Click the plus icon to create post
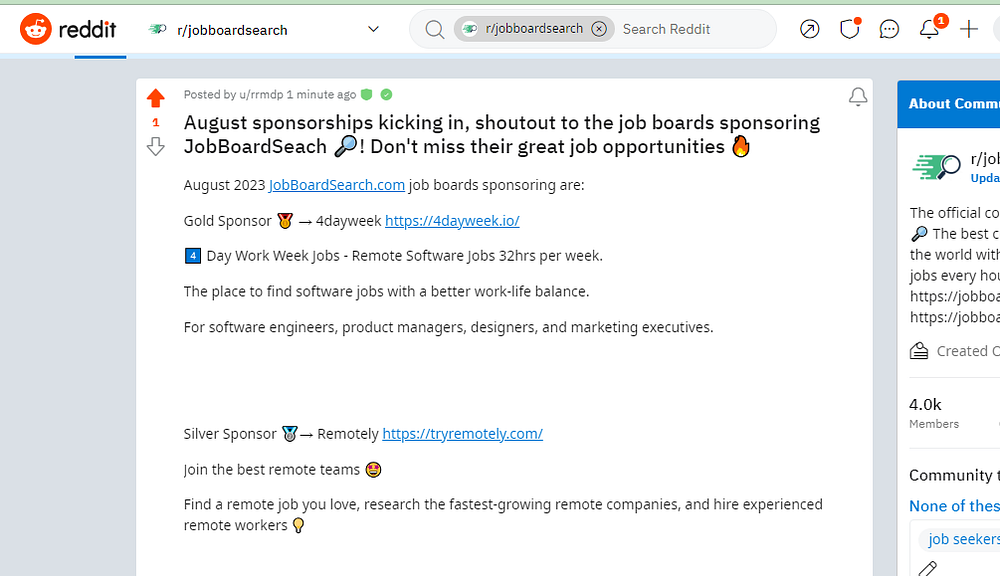The width and height of the screenshot is (1000, 576). click(x=969, y=29)
